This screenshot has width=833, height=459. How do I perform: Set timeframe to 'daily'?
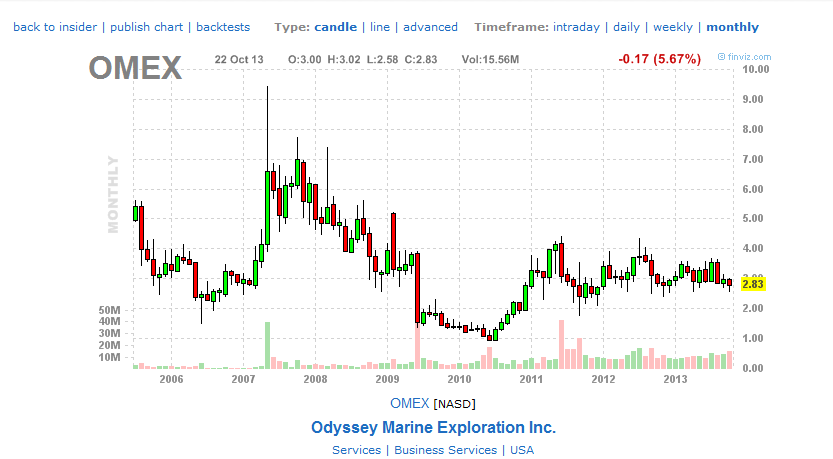coord(626,27)
